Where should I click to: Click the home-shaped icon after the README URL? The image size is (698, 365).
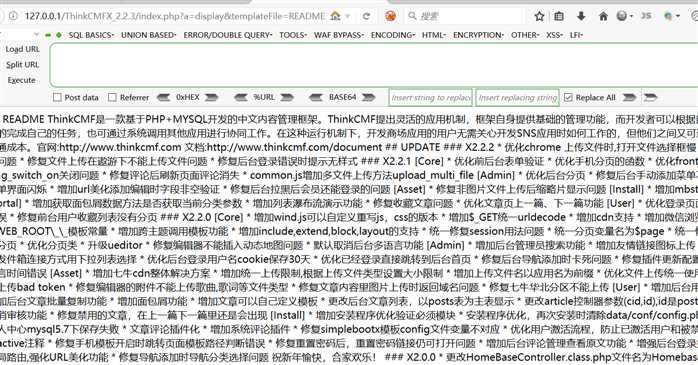(x=335, y=16)
